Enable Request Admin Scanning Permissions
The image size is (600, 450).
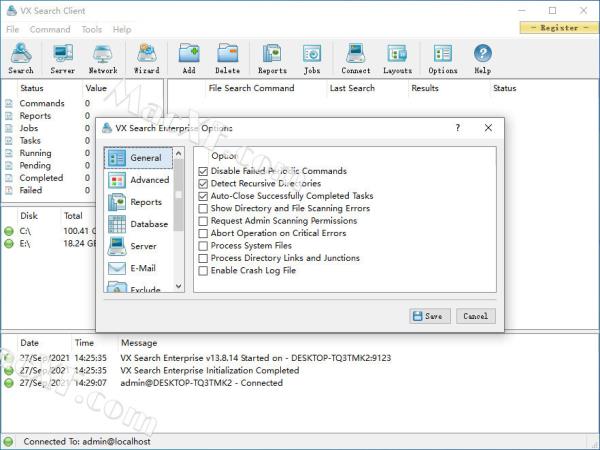point(203,221)
